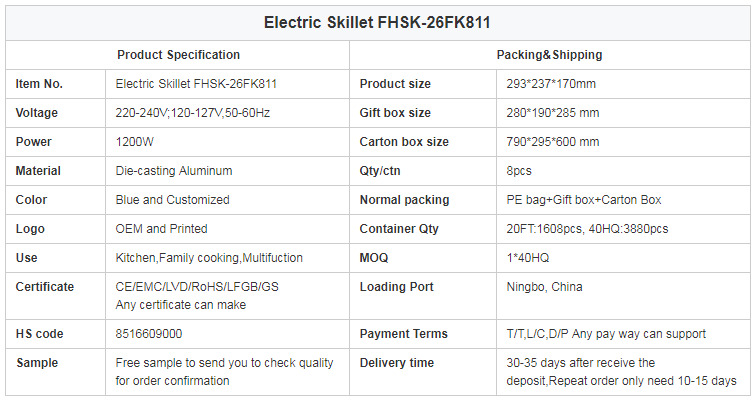Click the Ningbo, China loading port cell
The height and width of the screenshot is (400, 755).
[623, 296]
